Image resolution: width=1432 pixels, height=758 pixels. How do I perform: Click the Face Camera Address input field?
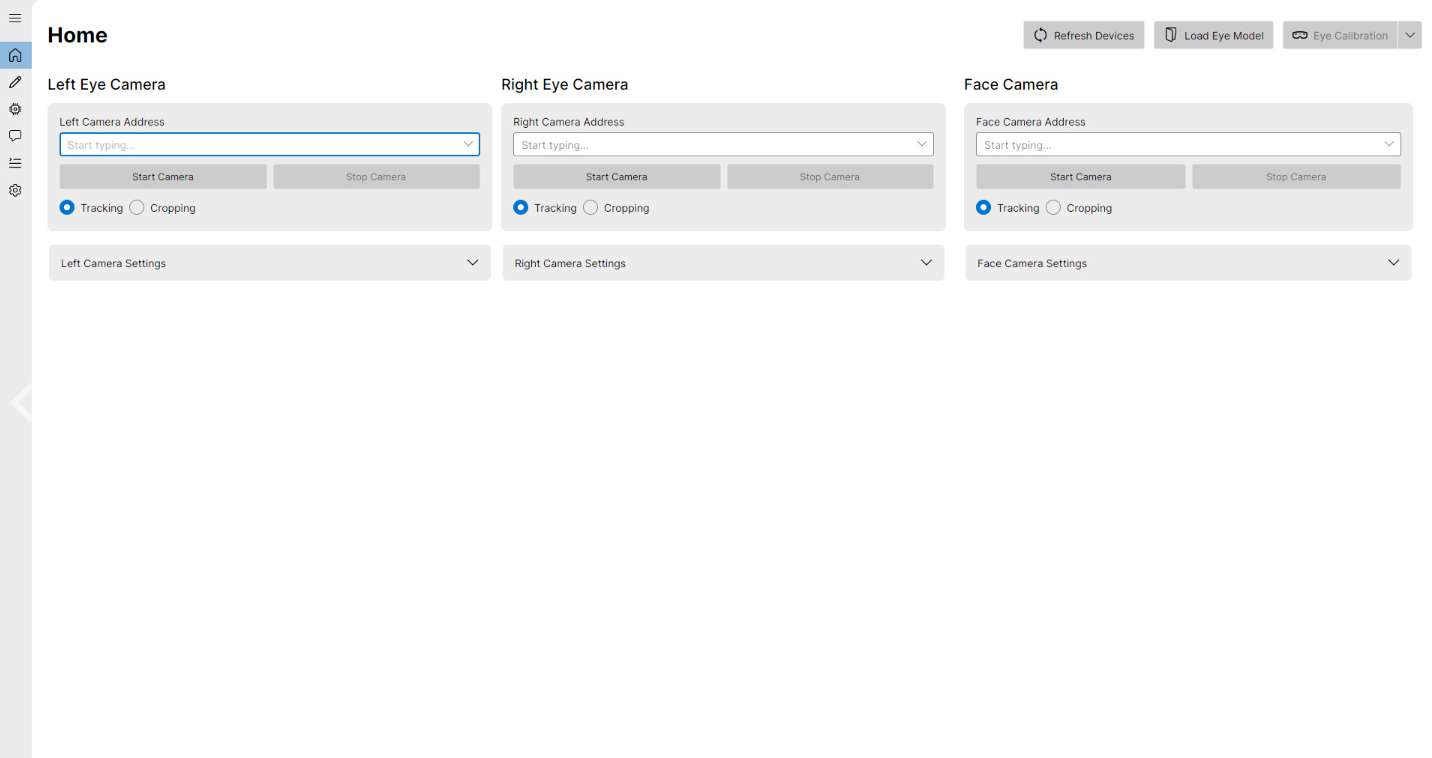point(1177,145)
